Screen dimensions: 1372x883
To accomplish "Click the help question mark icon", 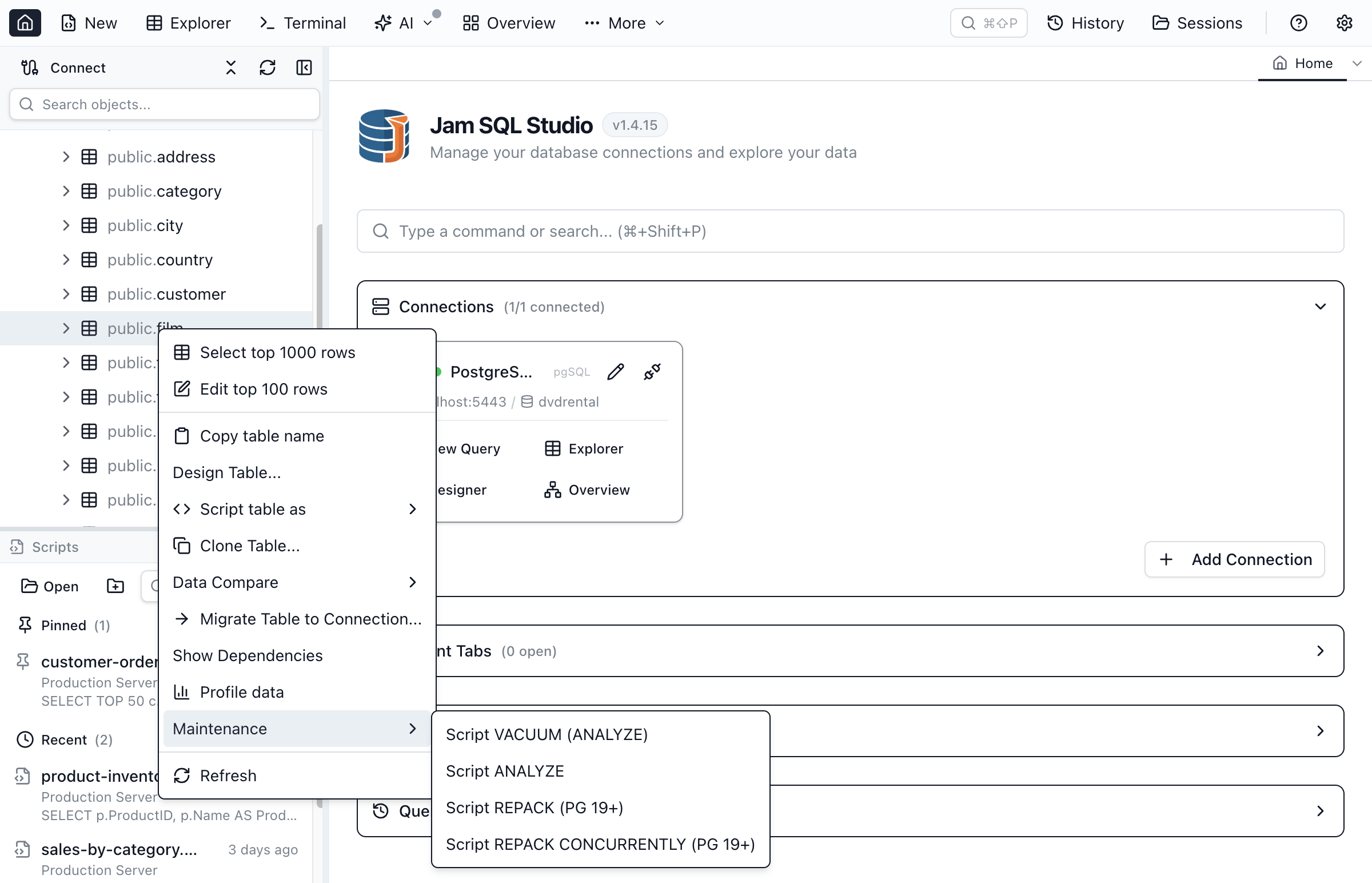I will (1298, 23).
